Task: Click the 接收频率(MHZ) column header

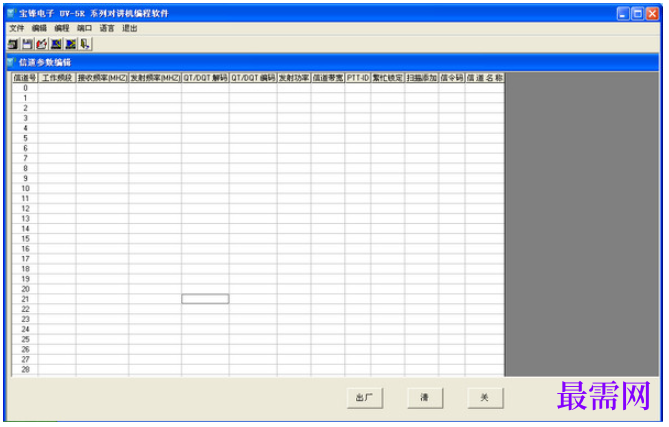Action: tap(102, 78)
